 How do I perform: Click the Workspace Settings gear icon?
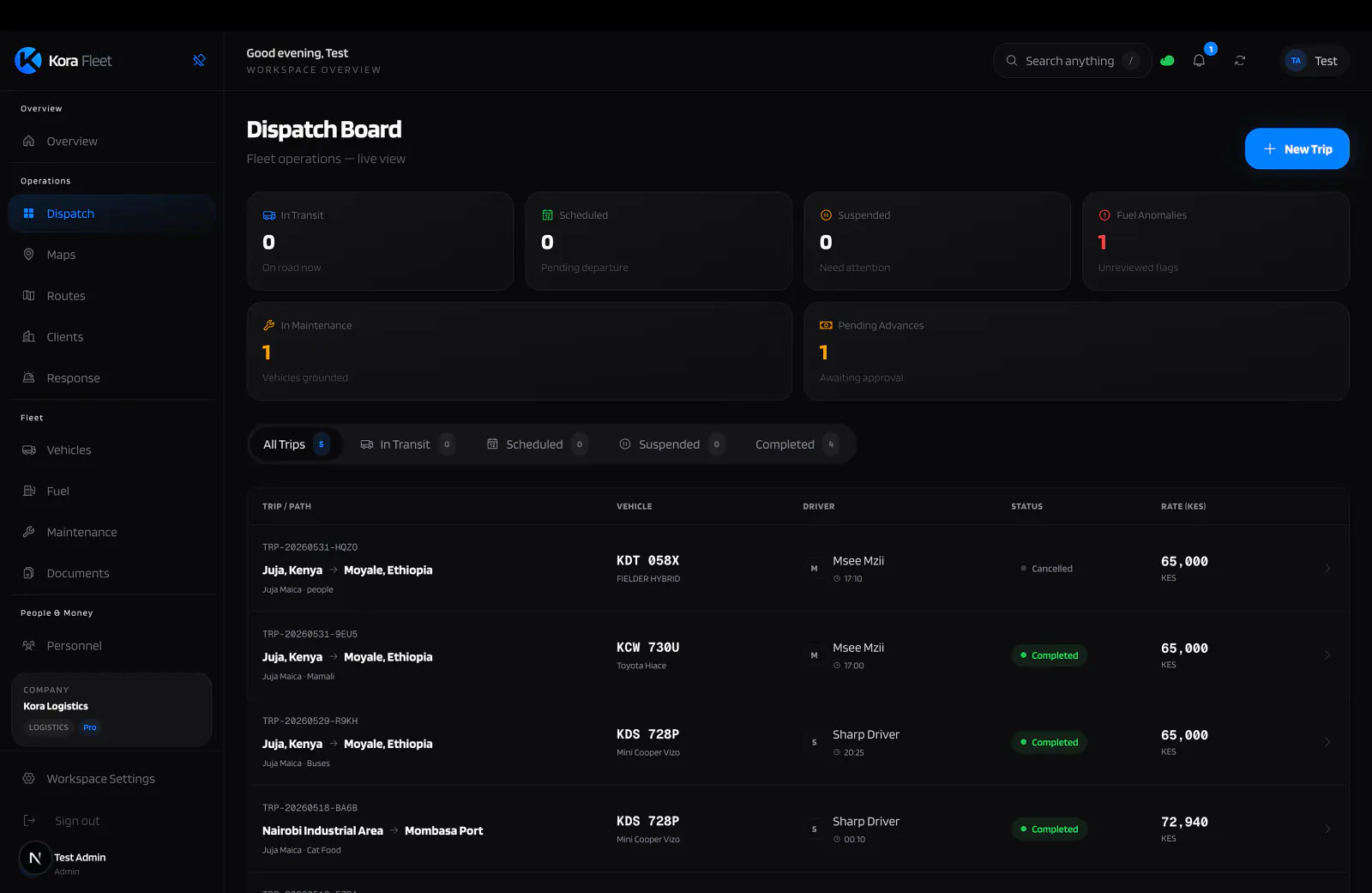tap(29, 779)
